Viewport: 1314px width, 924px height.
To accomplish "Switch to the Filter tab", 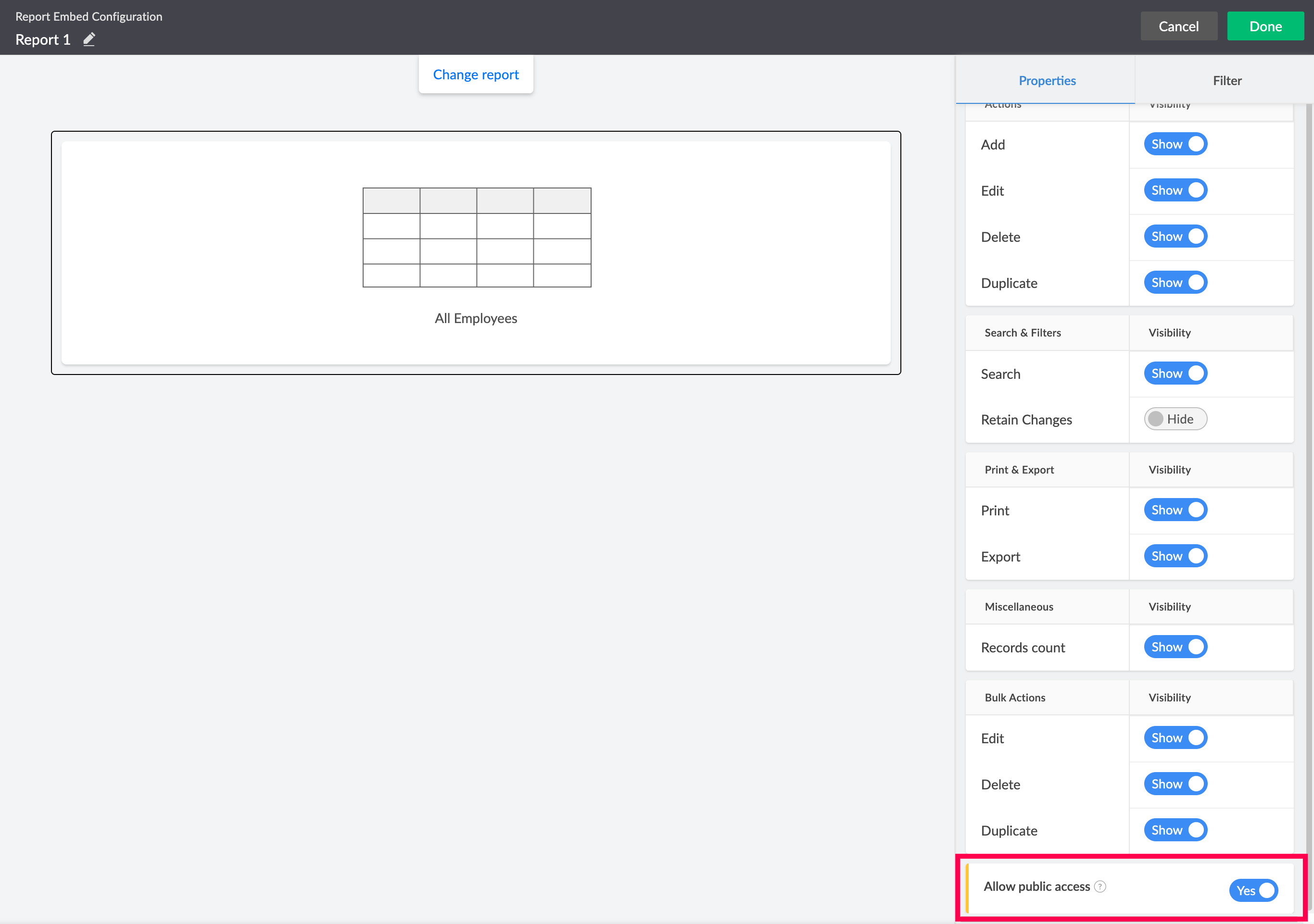I will (x=1226, y=81).
